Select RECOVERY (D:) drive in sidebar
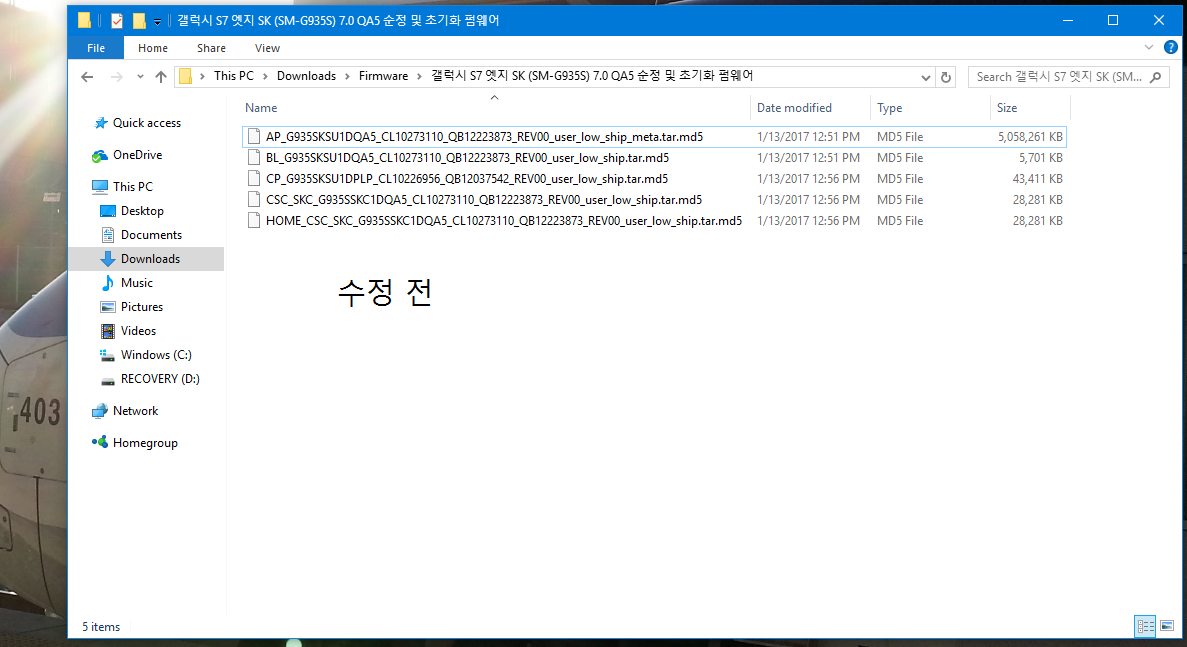 click(x=160, y=379)
